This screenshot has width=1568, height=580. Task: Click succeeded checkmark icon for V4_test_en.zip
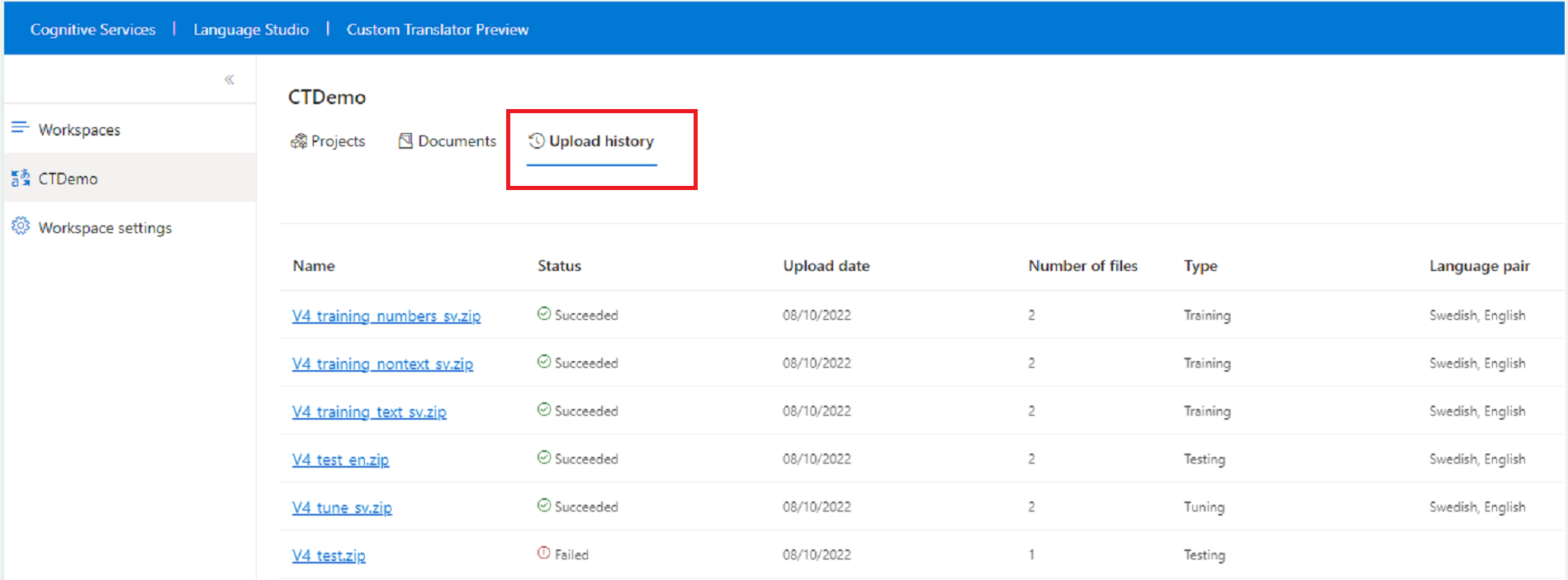point(544,458)
